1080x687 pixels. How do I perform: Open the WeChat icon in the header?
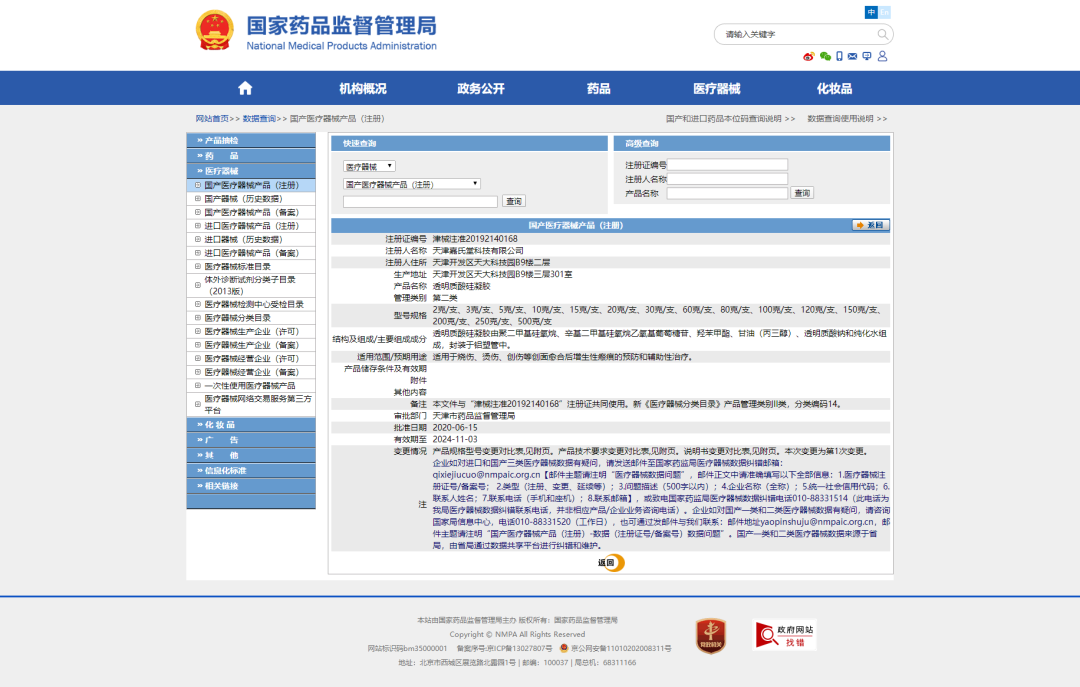tap(825, 57)
